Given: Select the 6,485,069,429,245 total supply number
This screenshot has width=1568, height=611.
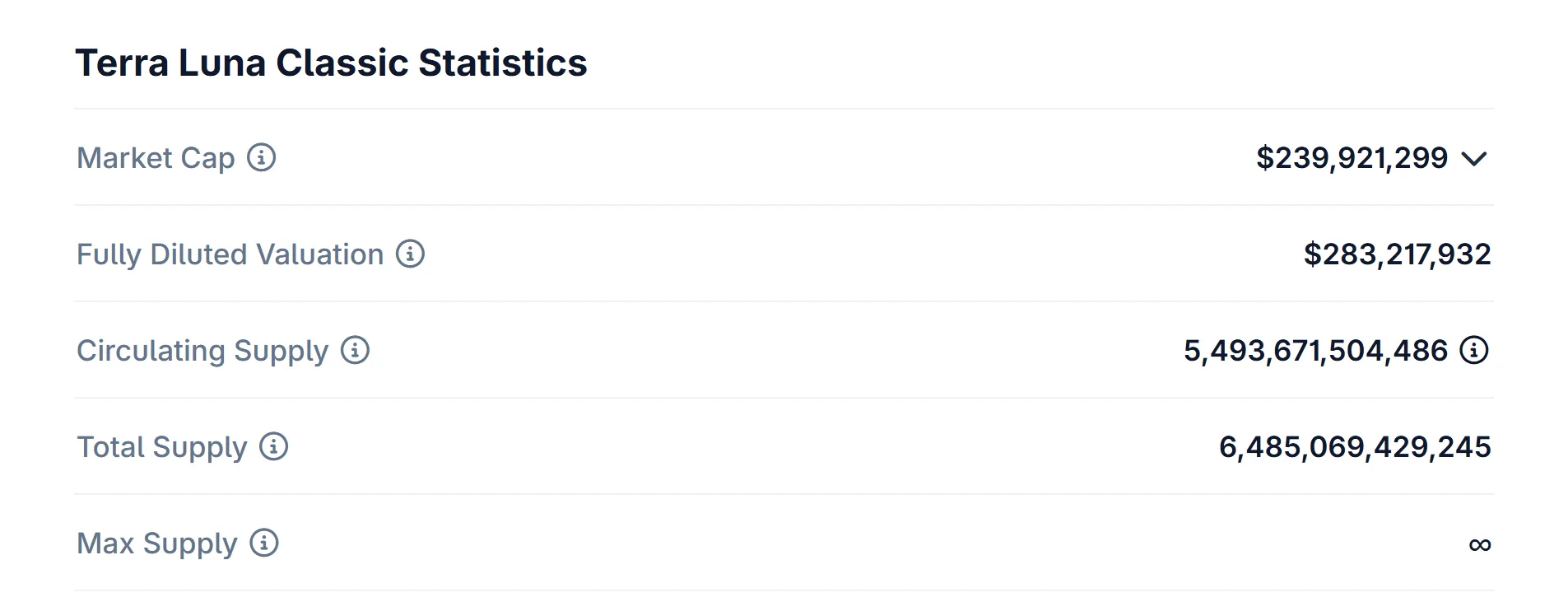Looking at the screenshot, I should [1354, 447].
